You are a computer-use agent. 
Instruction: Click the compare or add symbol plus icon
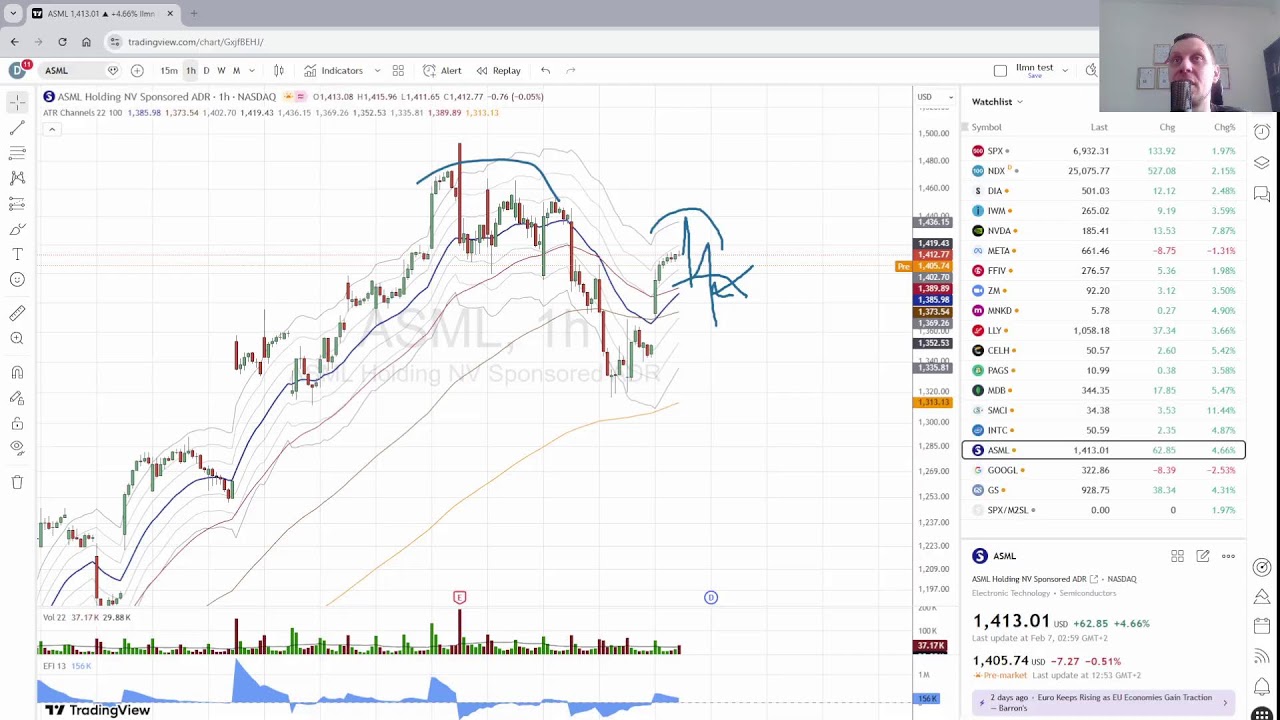pos(137,70)
